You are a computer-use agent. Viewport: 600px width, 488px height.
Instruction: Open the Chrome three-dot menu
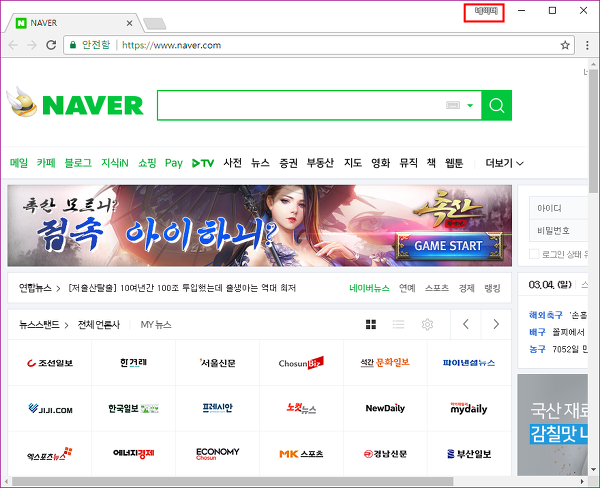587,45
